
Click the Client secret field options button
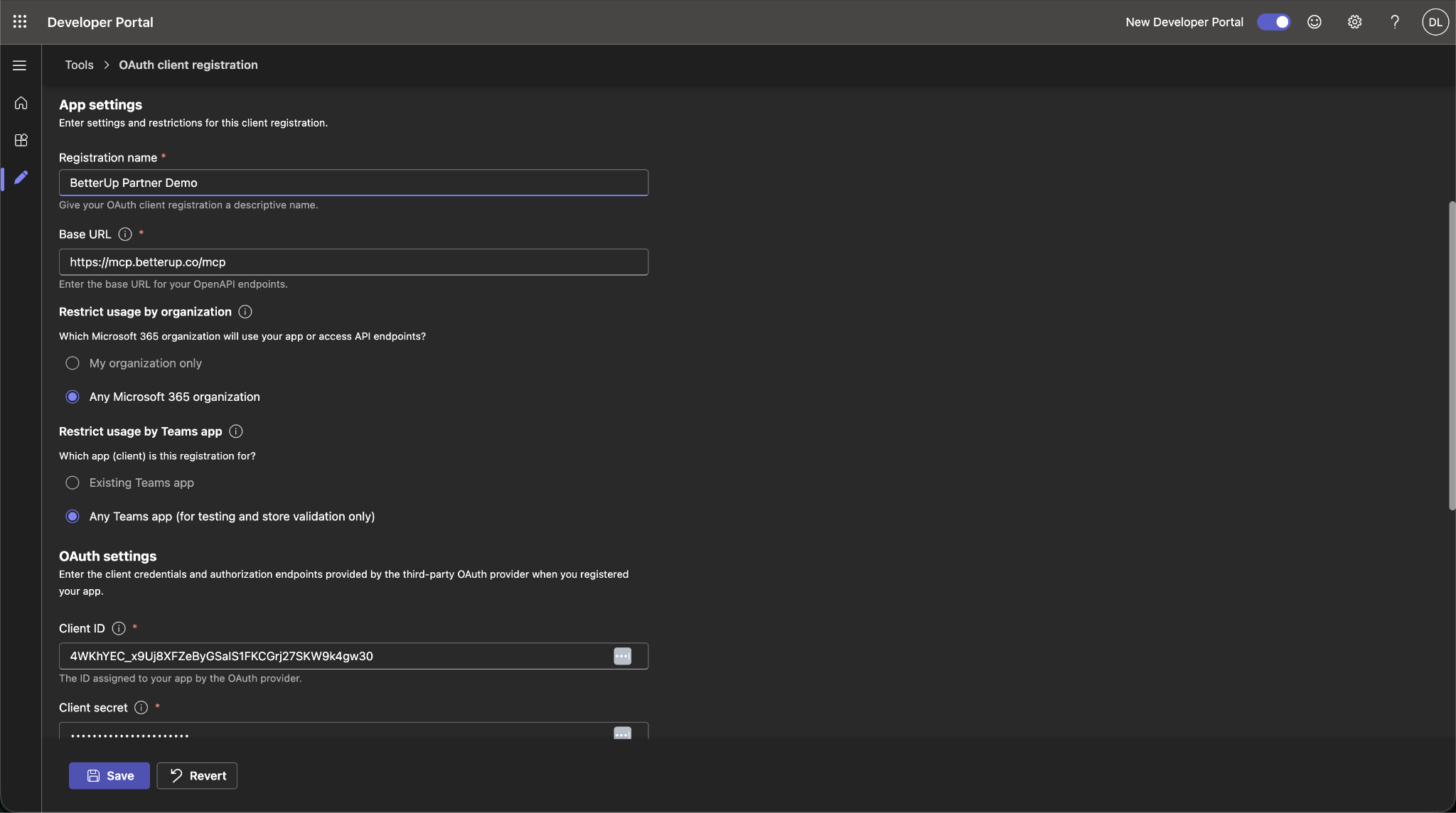click(622, 733)
